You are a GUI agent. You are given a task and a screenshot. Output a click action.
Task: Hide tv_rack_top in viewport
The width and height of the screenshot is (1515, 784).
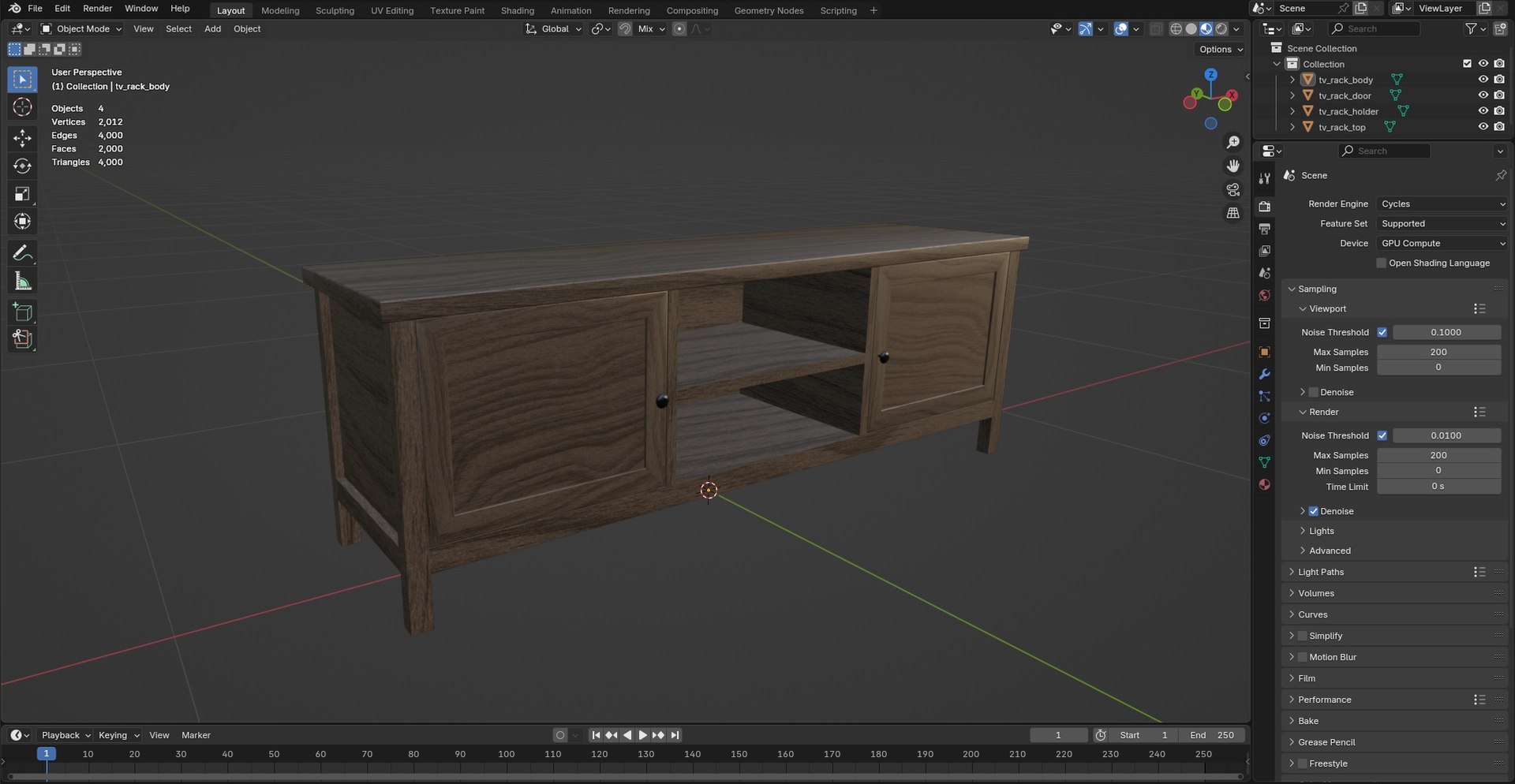point(1483,127)
